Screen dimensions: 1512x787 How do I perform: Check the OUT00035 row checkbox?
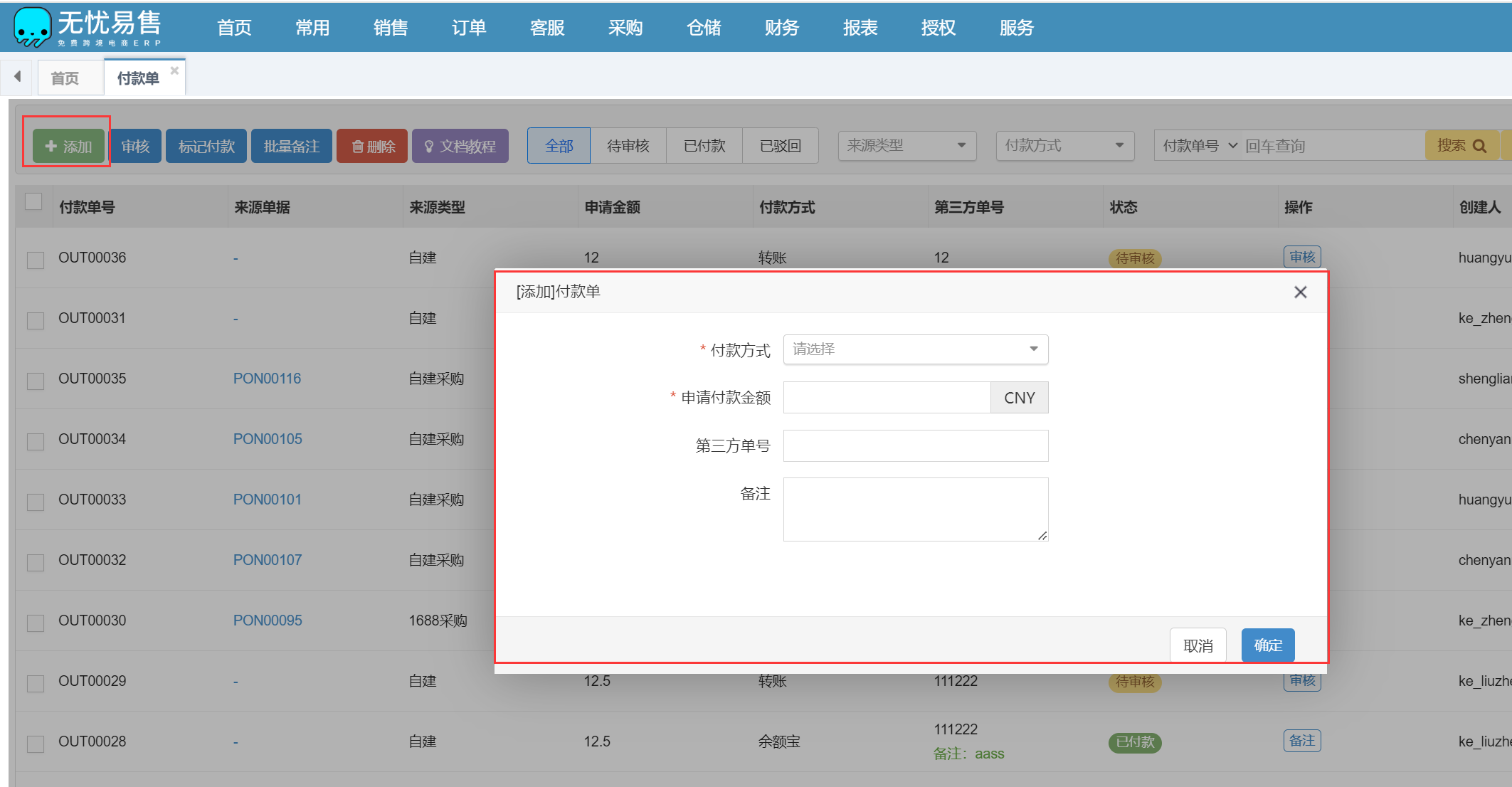pos(35,381)
